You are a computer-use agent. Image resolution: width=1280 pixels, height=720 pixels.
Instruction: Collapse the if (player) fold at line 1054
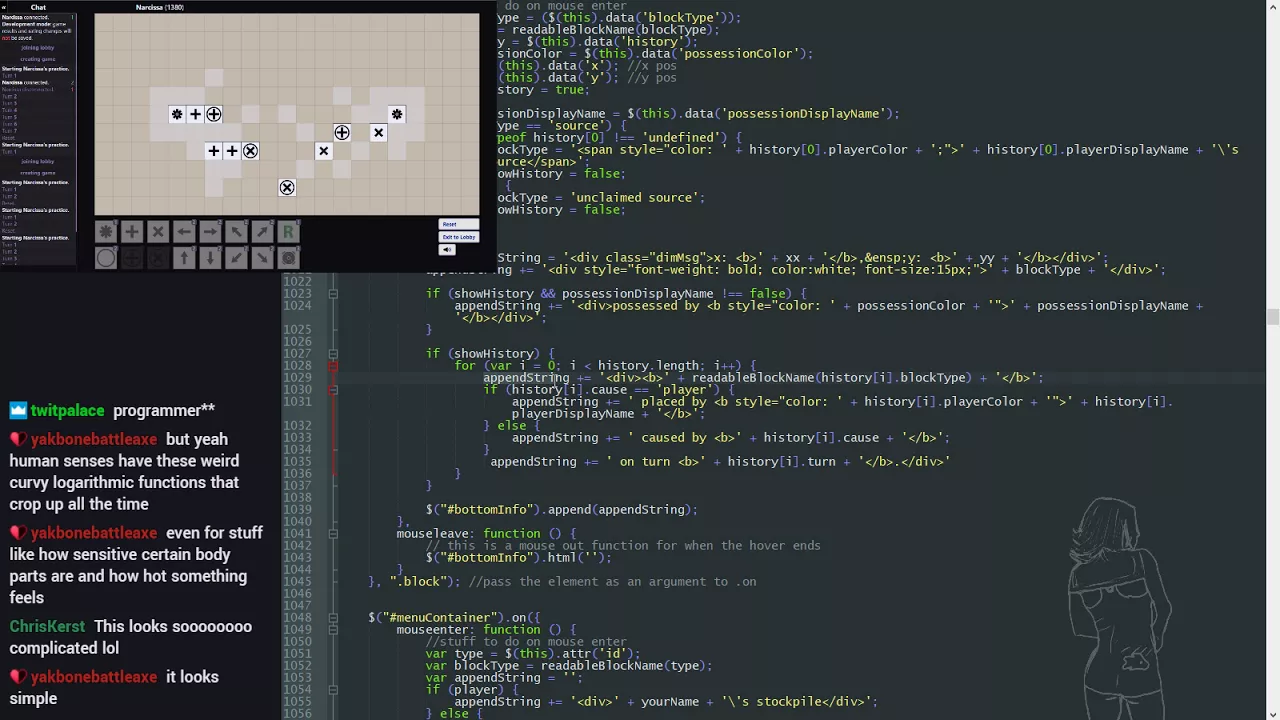point(333,690)
